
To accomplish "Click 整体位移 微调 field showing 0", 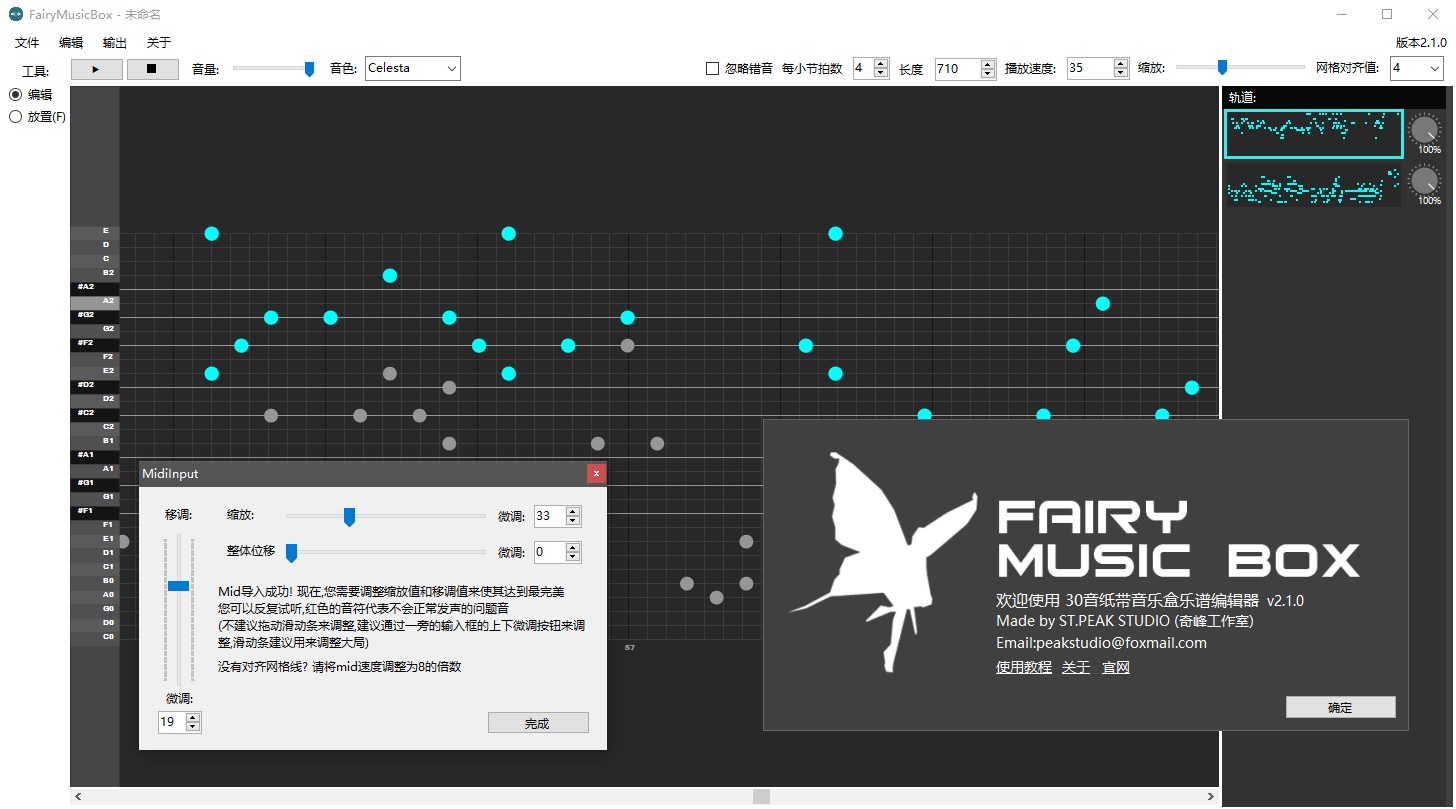I will click(x=549, y=552).
